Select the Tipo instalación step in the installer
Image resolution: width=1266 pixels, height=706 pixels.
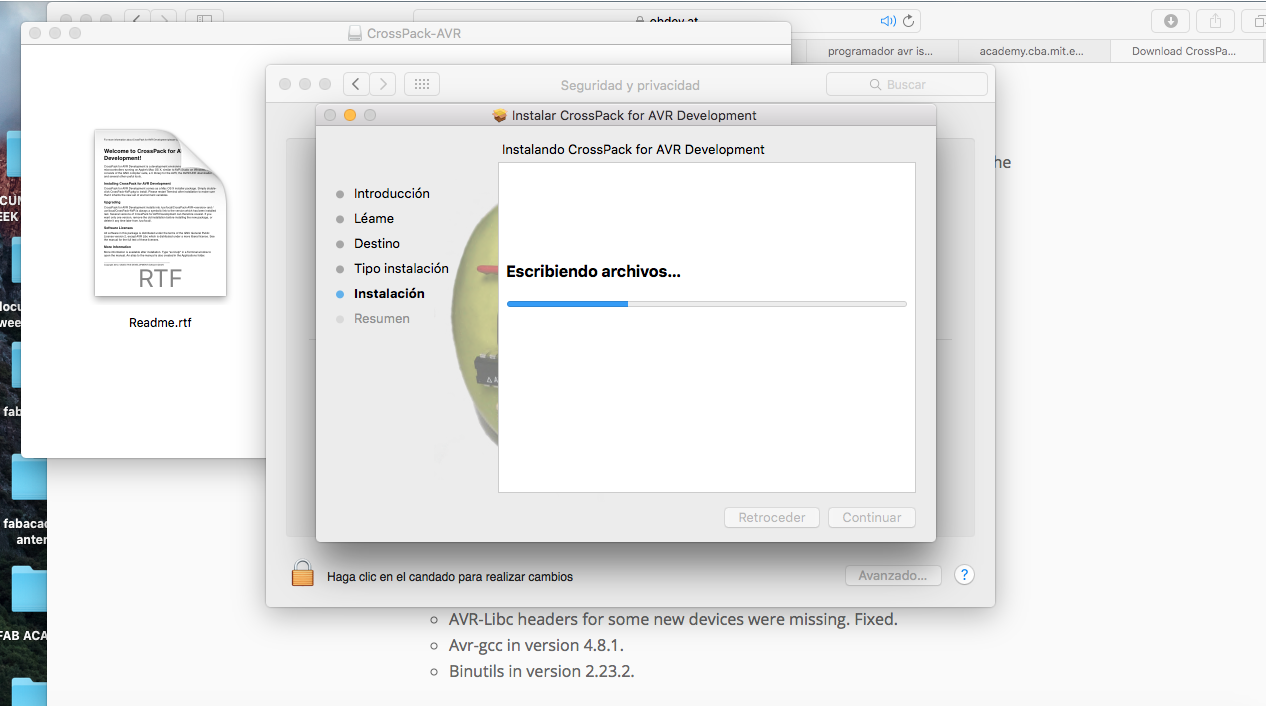401,269
